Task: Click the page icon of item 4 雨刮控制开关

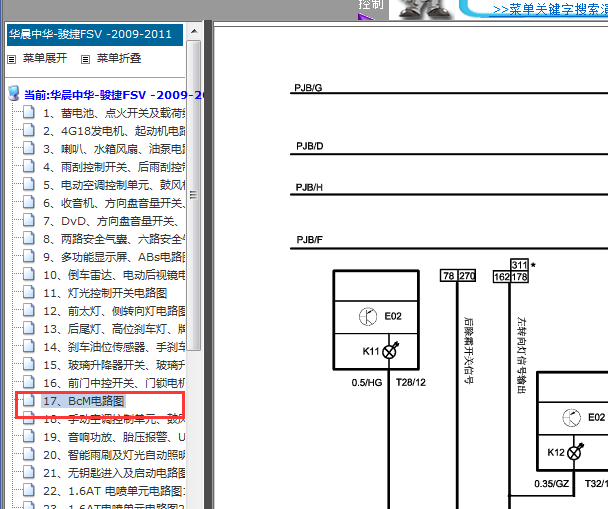Action: tap(29, 166)
